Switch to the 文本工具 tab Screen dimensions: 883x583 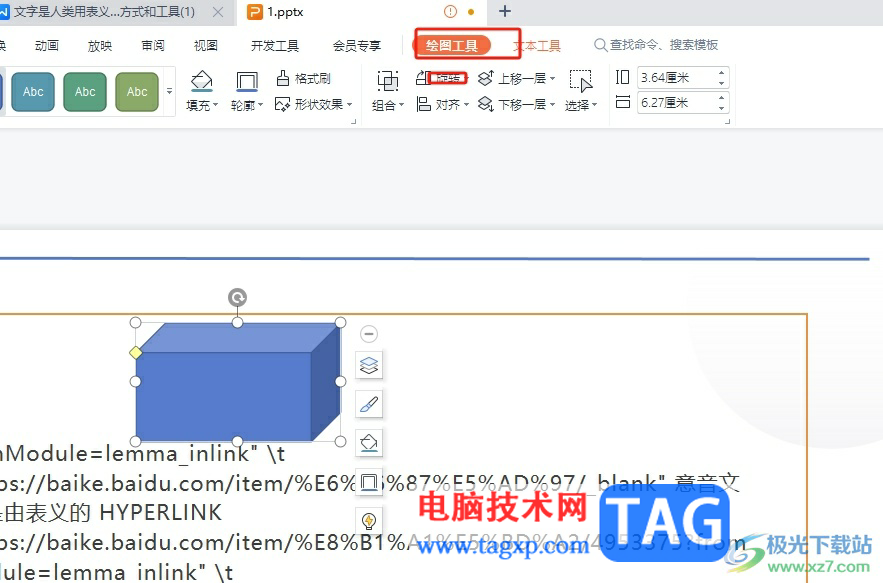(537, 46)
